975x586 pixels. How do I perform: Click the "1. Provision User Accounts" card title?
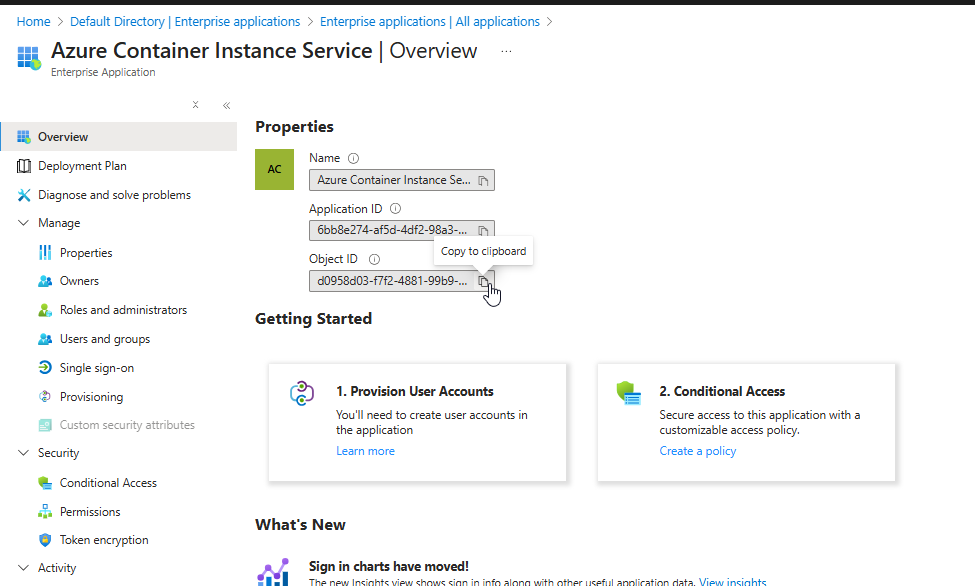pos(415,391)
